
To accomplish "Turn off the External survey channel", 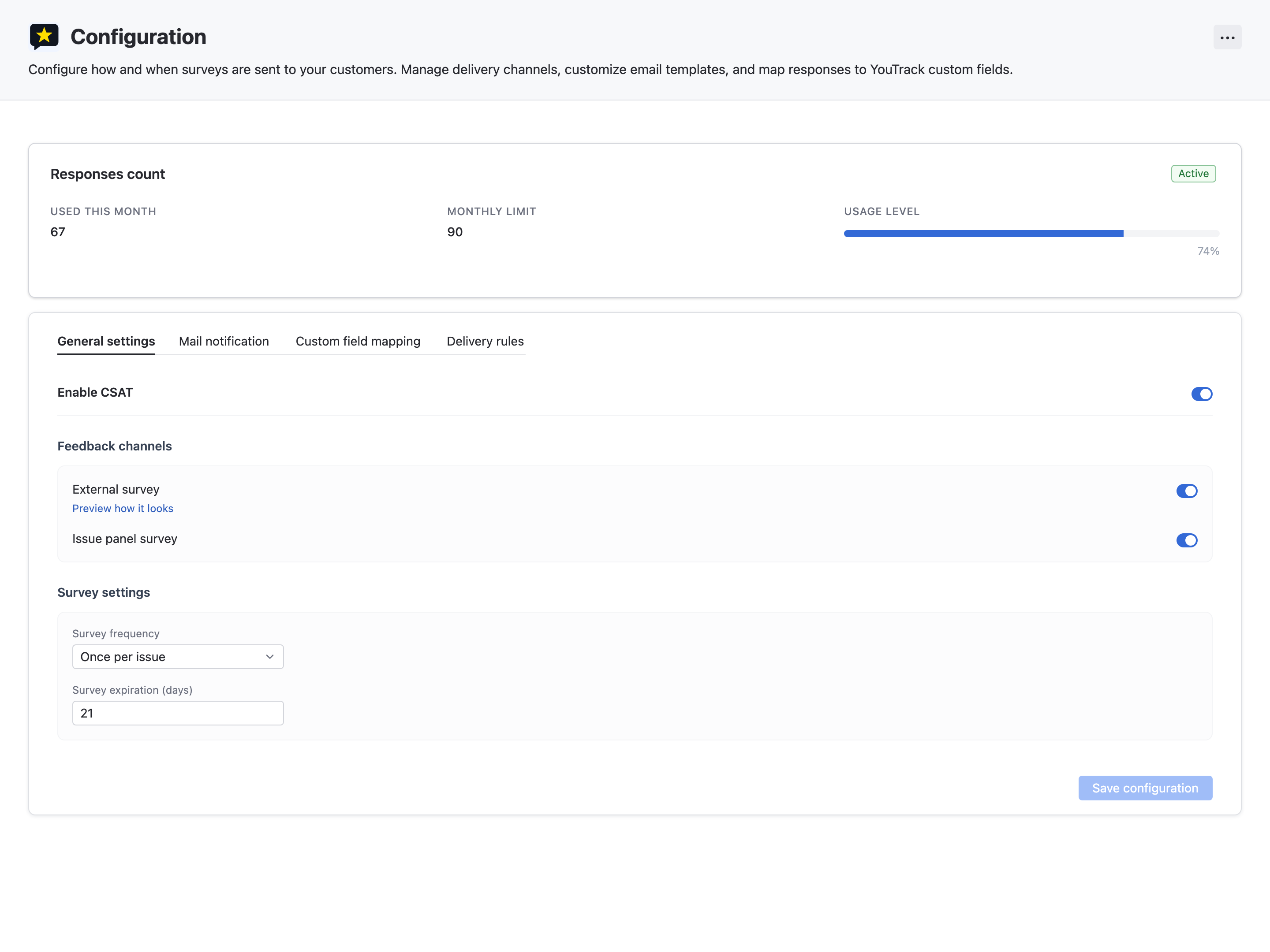I will coord(1186,491).
